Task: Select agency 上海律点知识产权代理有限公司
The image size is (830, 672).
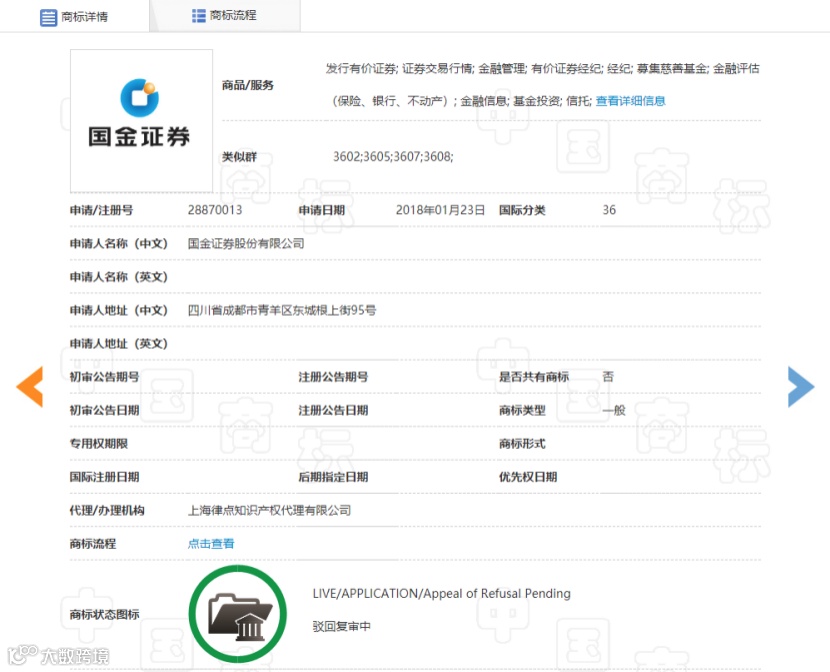Action: 269,510
